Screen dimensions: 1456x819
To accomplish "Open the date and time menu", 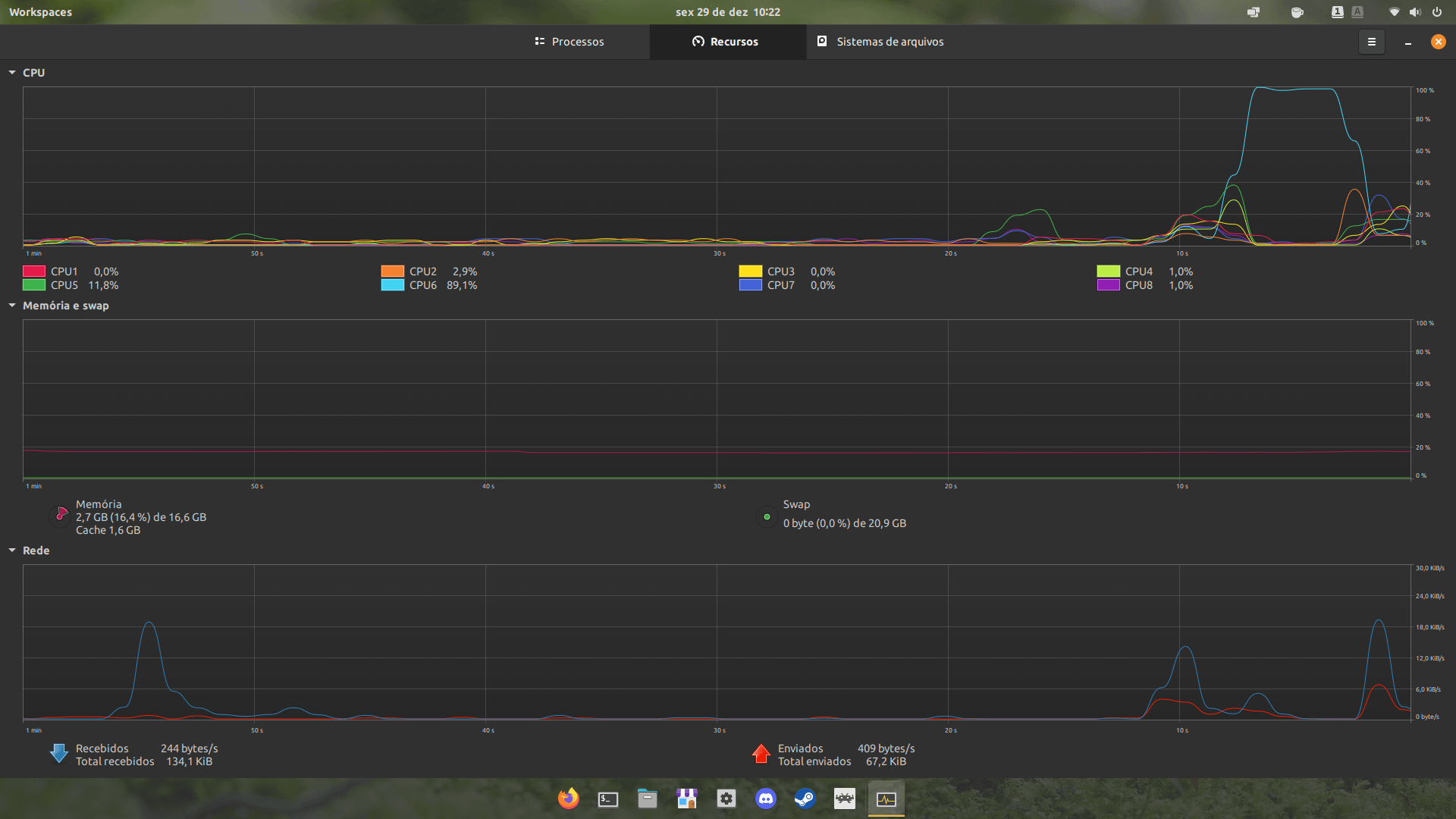I will pos(727,12).
